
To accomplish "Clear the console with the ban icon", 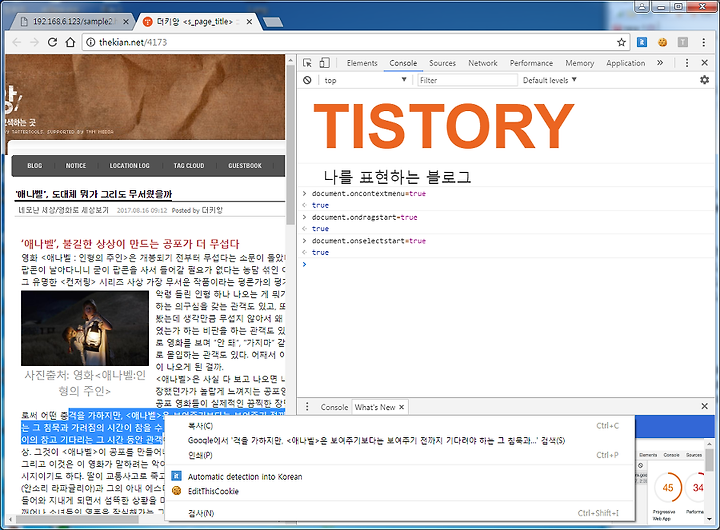I will click(x=307, y=80).
